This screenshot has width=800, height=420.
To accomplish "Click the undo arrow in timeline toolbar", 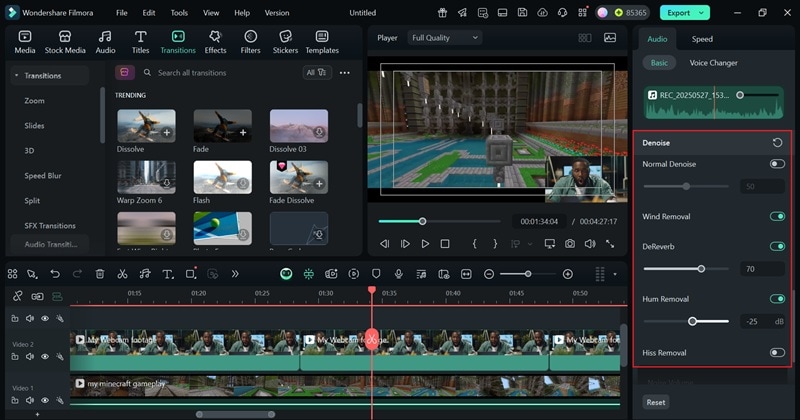I will [x=55, y=274].
